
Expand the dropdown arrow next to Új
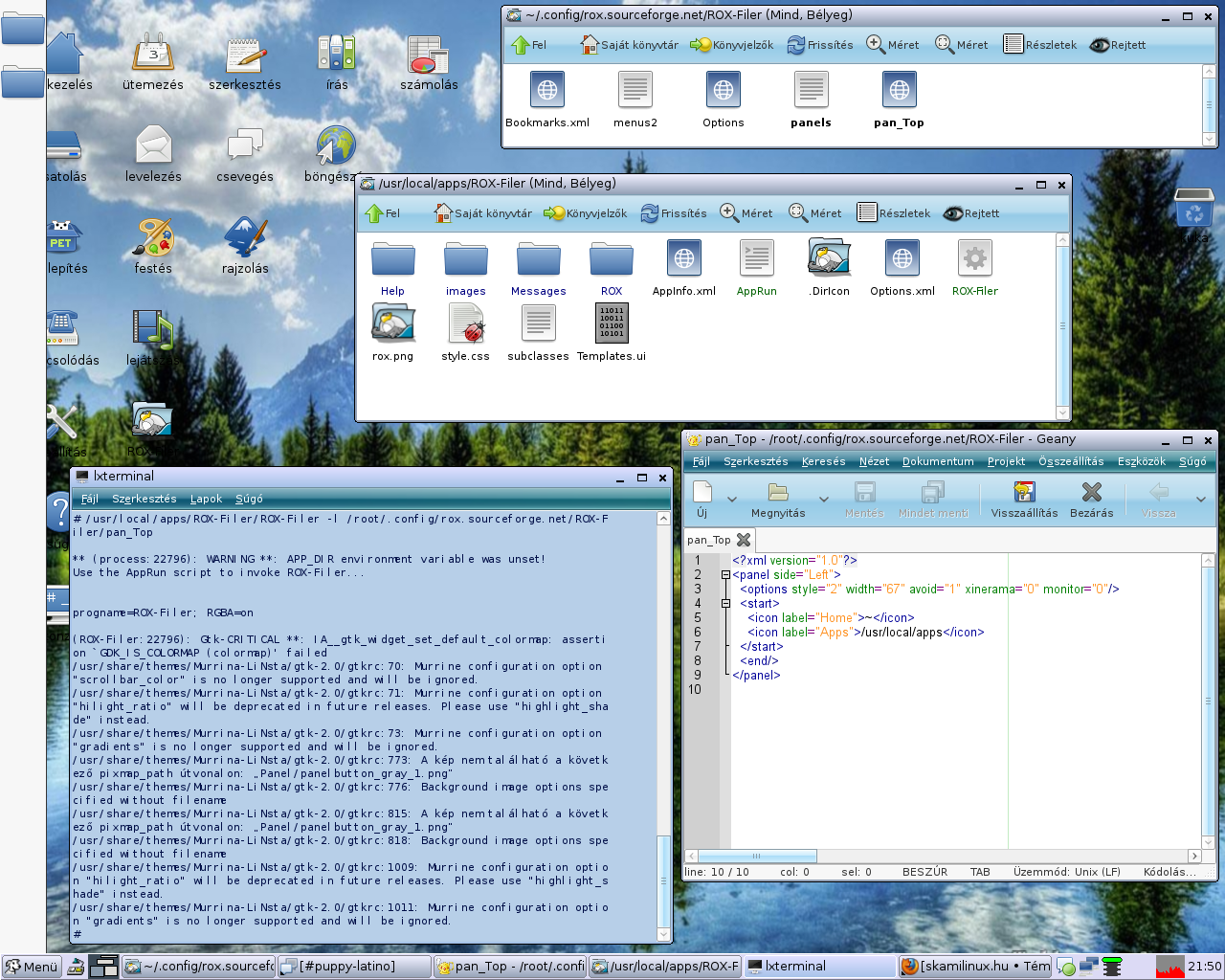point(732,500)
